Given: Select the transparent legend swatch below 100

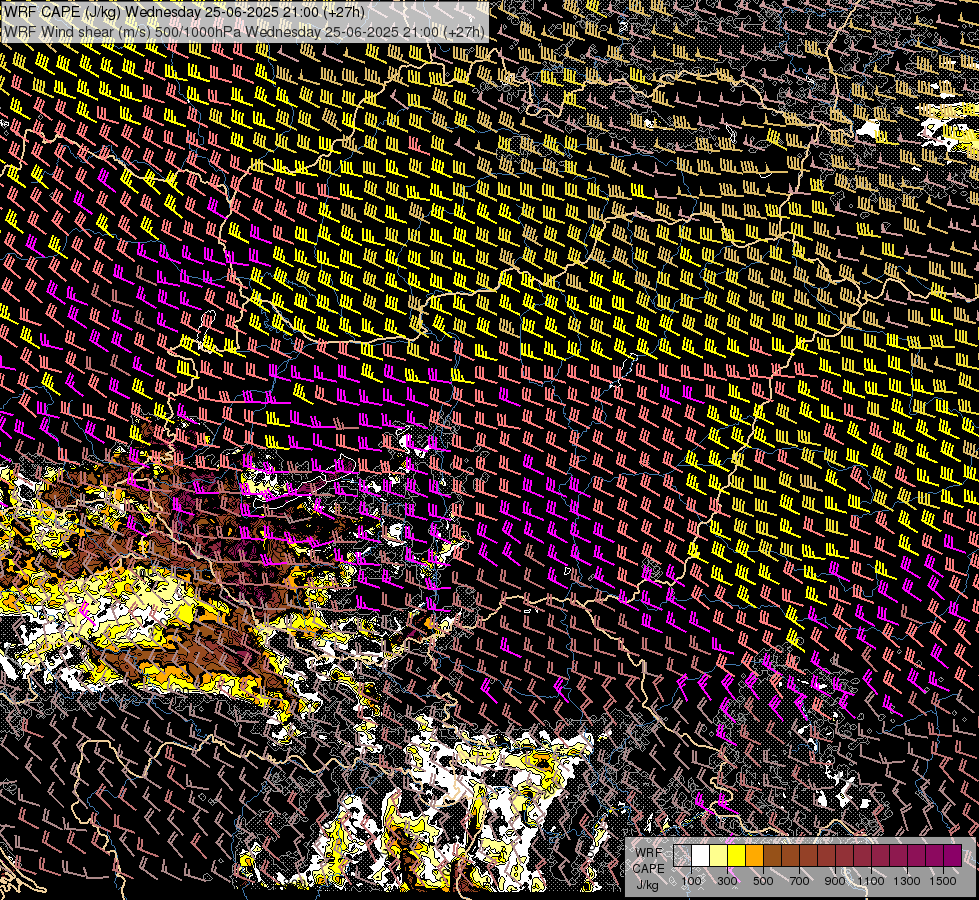Looking at the screenshot, I should 682,856.
